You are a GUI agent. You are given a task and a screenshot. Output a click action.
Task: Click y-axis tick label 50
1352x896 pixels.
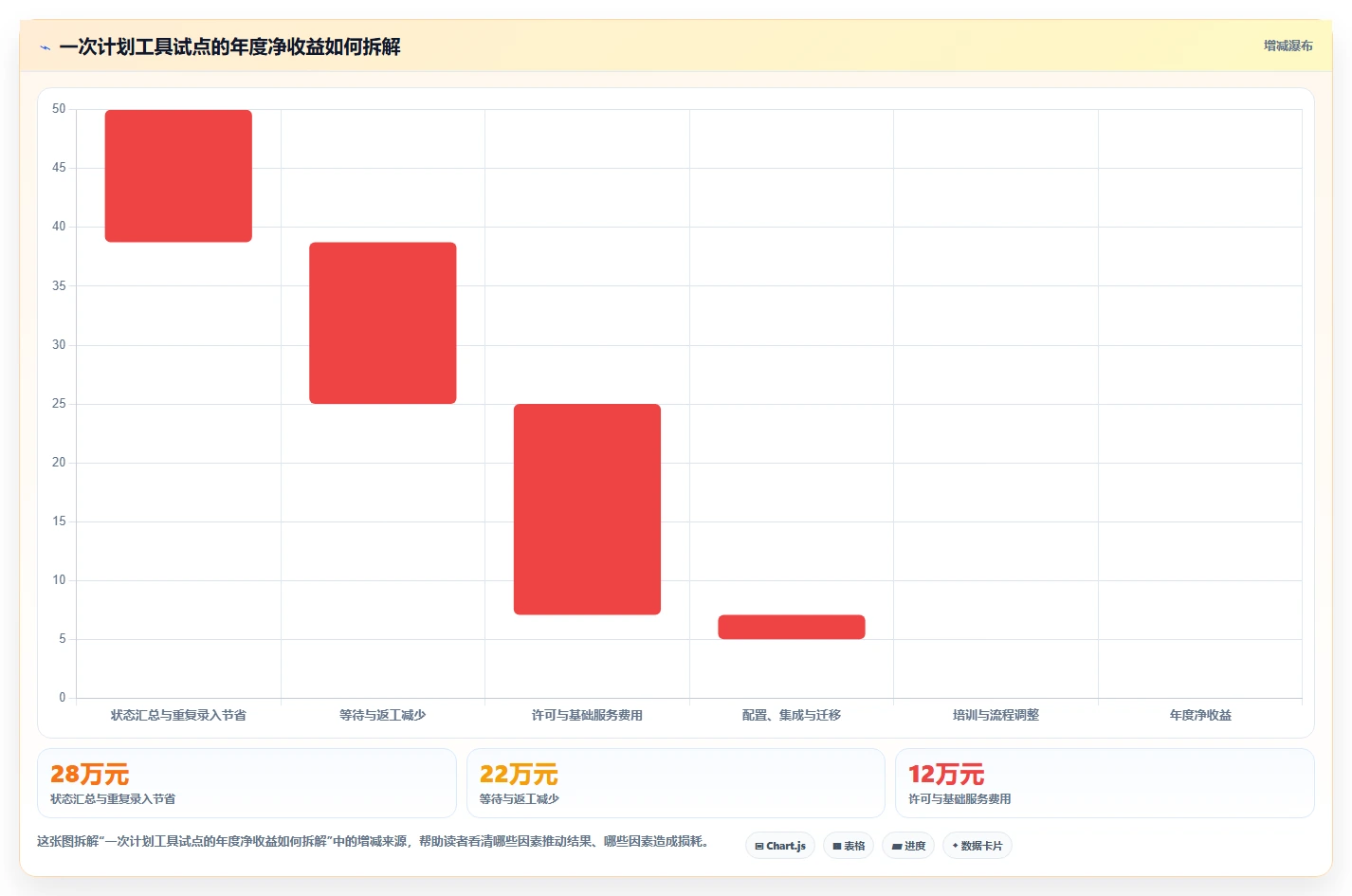click(x=59, y=109)
